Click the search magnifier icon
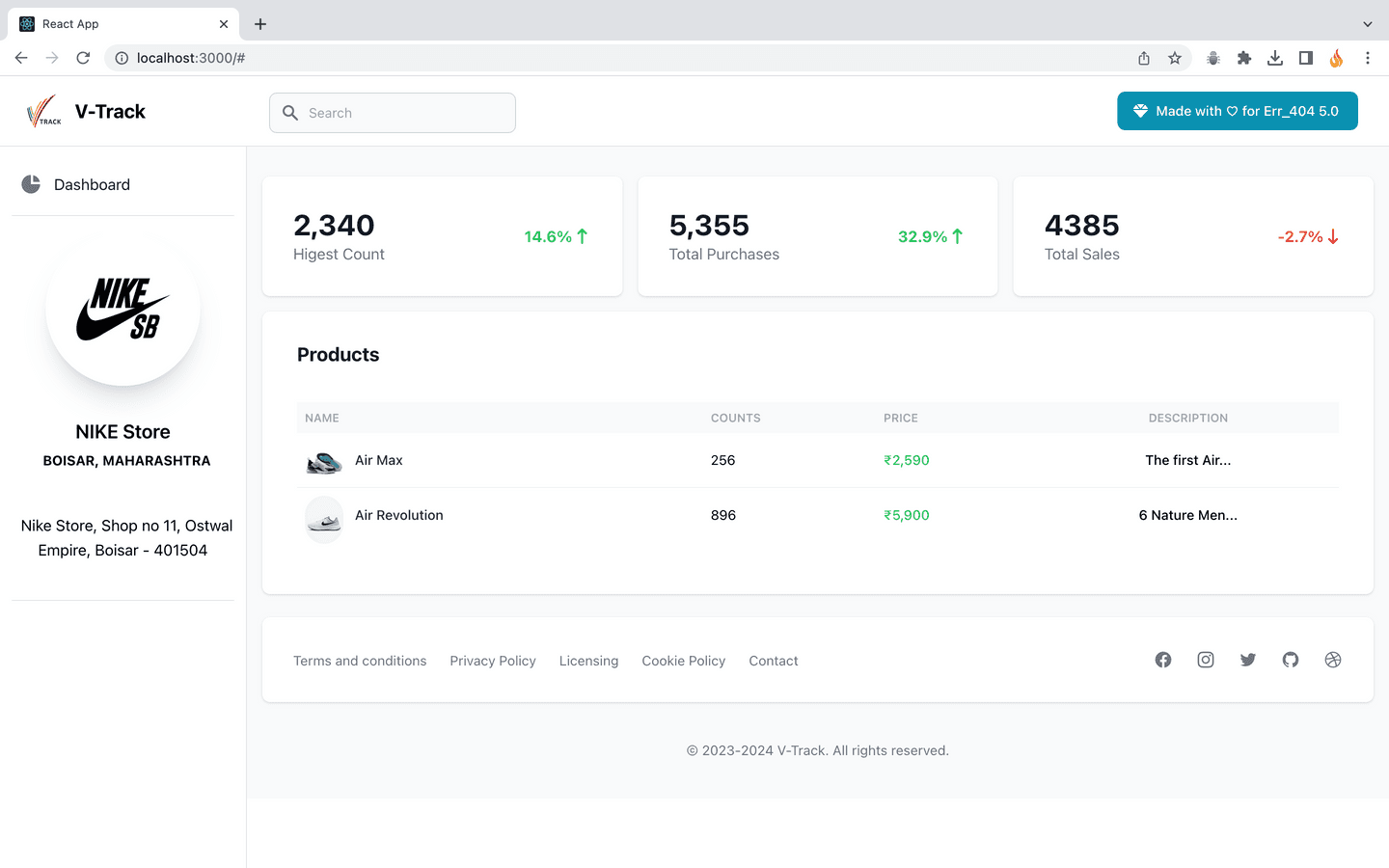Viewport: 1389px width, 868px height. pyautogui.click(x=290, y=113)
